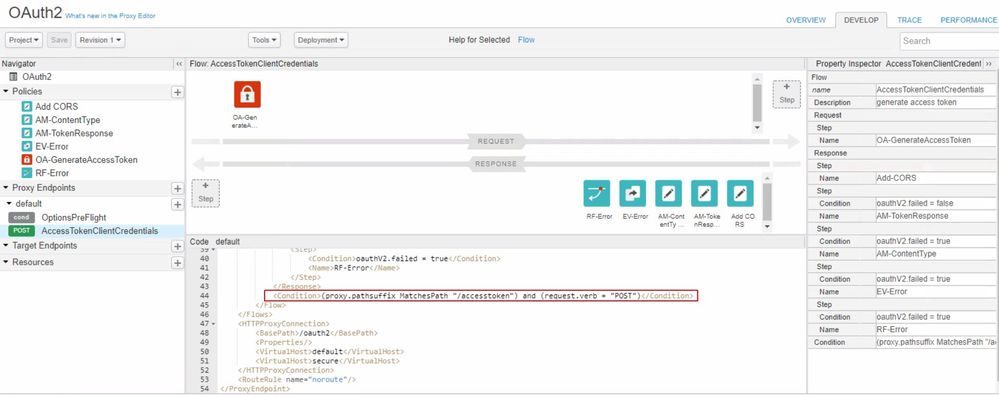Edit the oauthV2.failed = false condition field
Image resolution: width=999 pixels, height=395 pixels.
(935, 203)
